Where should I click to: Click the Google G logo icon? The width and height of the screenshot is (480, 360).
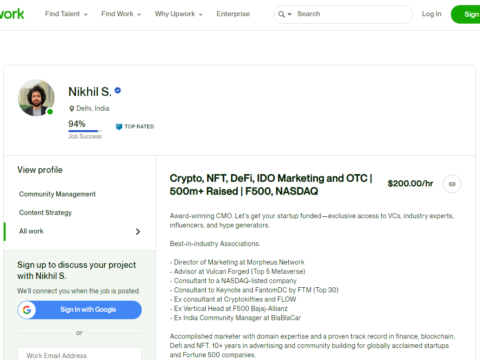27,310
